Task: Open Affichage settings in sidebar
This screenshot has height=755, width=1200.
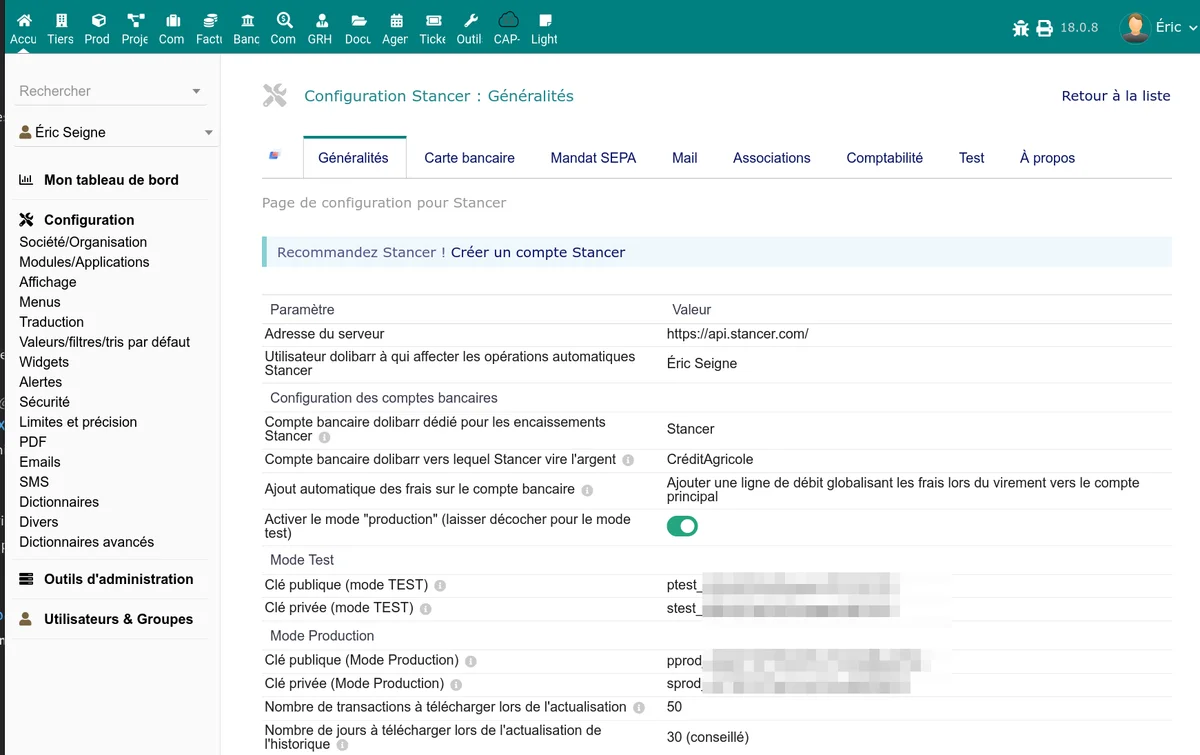Action: (48, 282)
